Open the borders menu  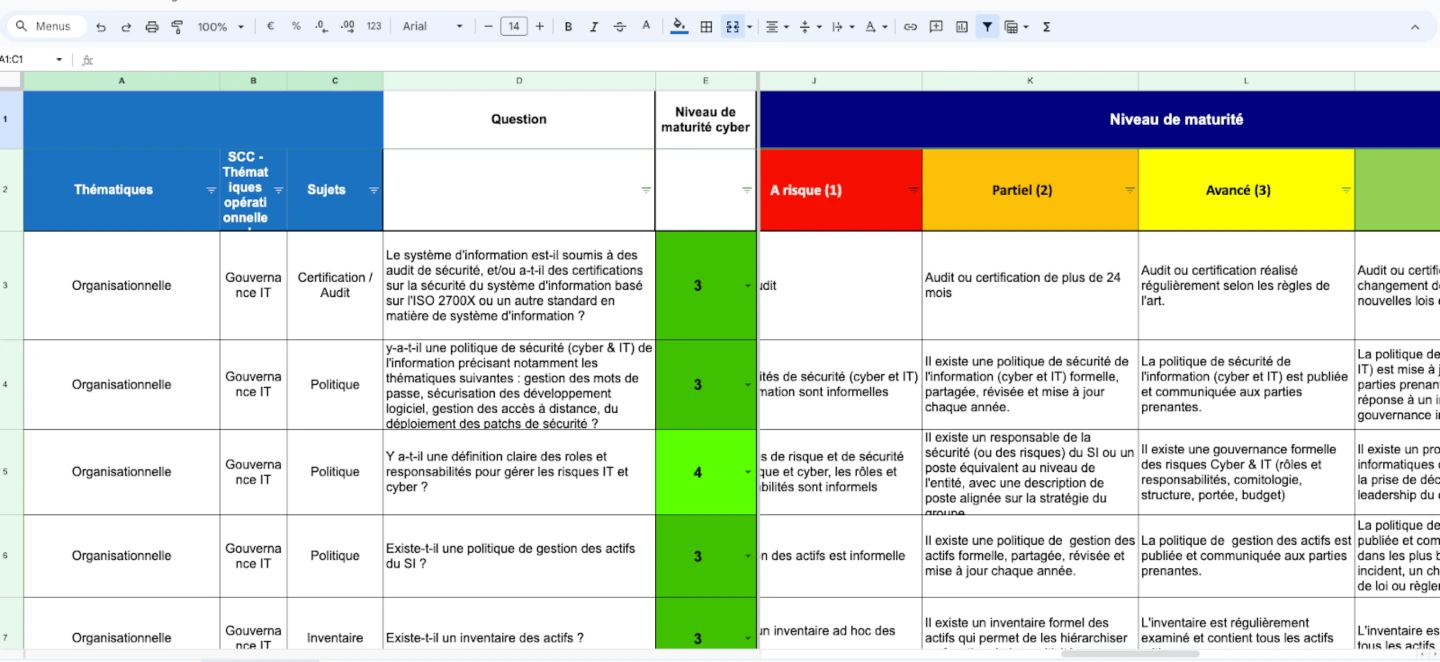[x=706, y=27]
